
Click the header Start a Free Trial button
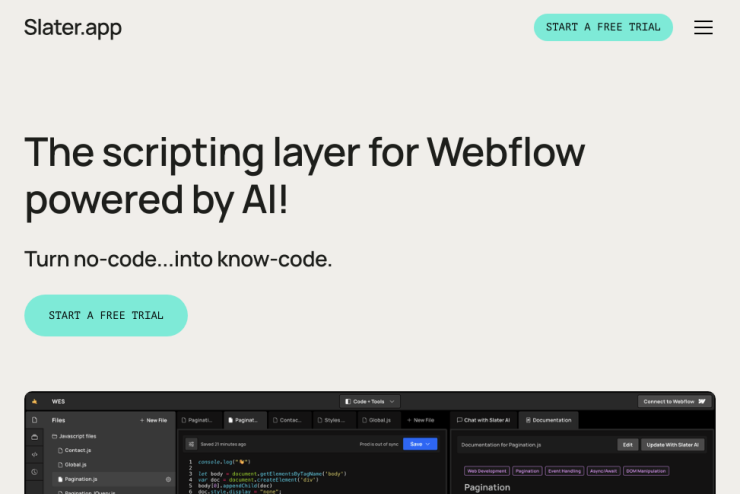tap(603, 27)
